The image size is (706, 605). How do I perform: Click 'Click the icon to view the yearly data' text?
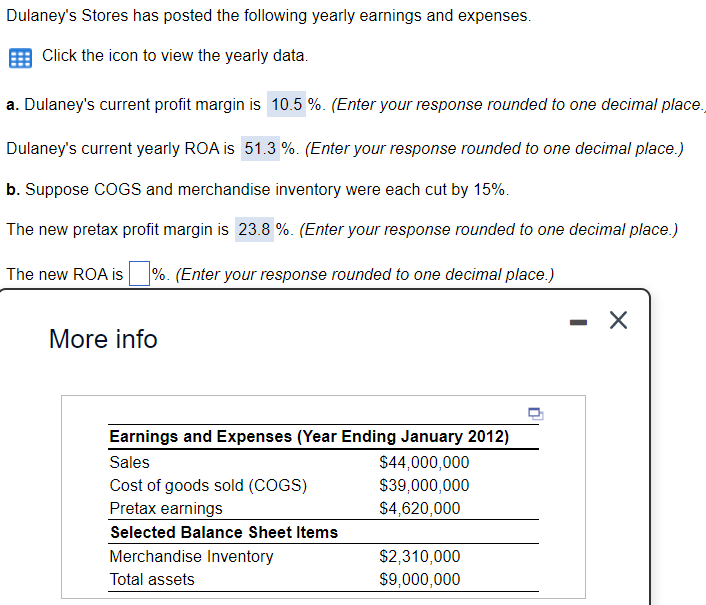click(x=175, y=56)
